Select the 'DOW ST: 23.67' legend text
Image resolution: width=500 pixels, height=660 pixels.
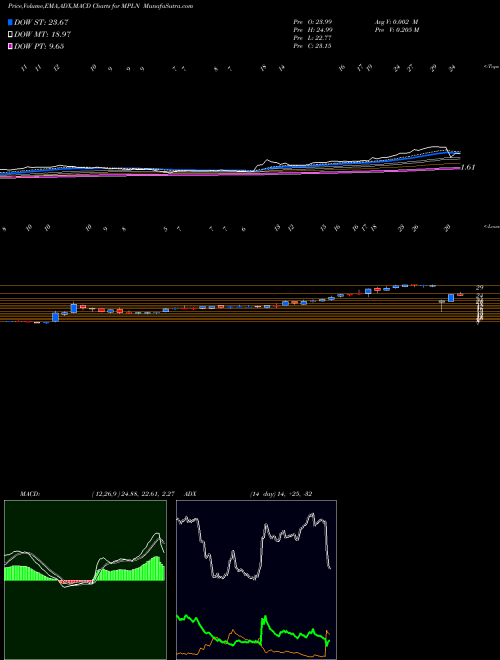click(x=41, y=22)
